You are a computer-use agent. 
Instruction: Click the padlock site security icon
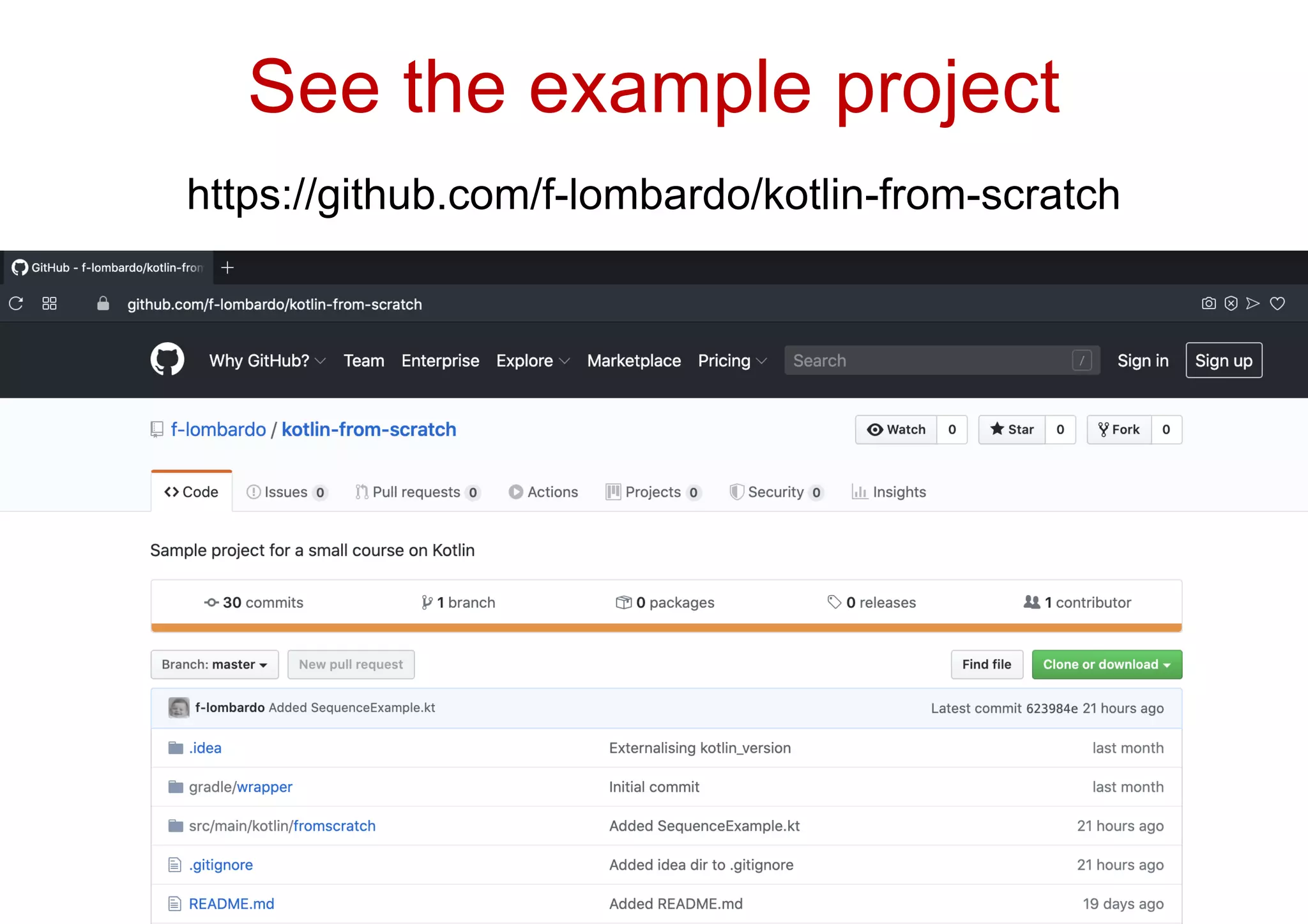click(x=103, y=303)
